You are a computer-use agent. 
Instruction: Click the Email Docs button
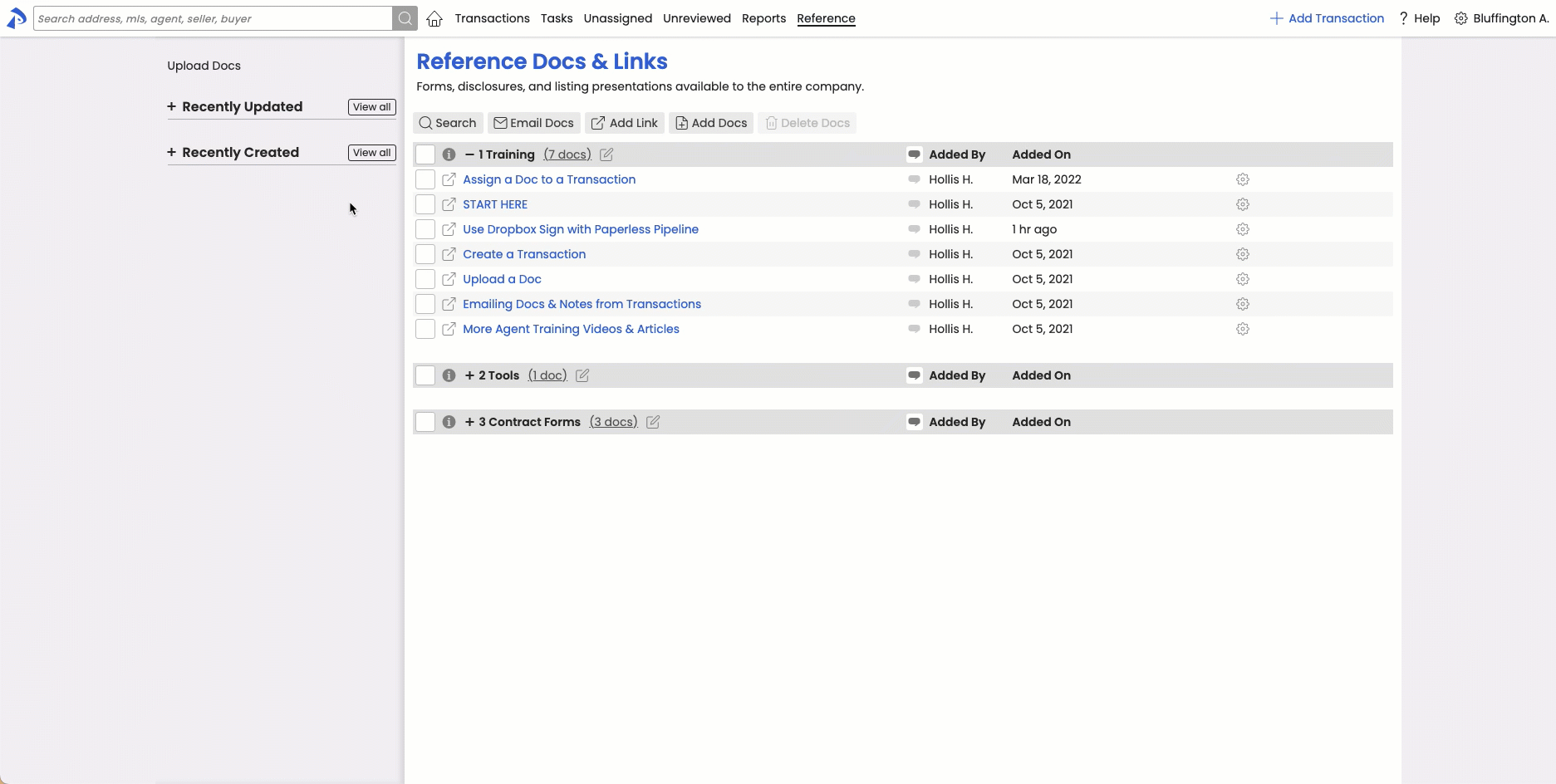[533, 123]
